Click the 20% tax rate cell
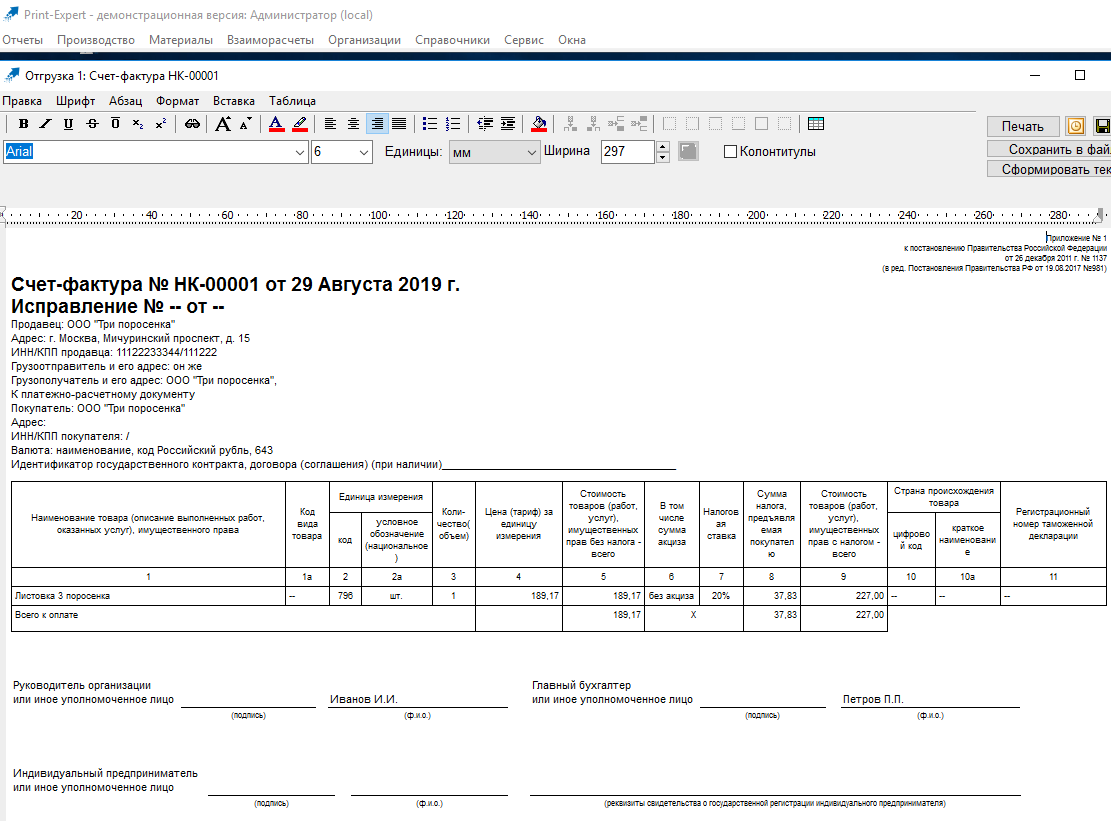Viewport: 1111px width, 821px height. point(721,596)
